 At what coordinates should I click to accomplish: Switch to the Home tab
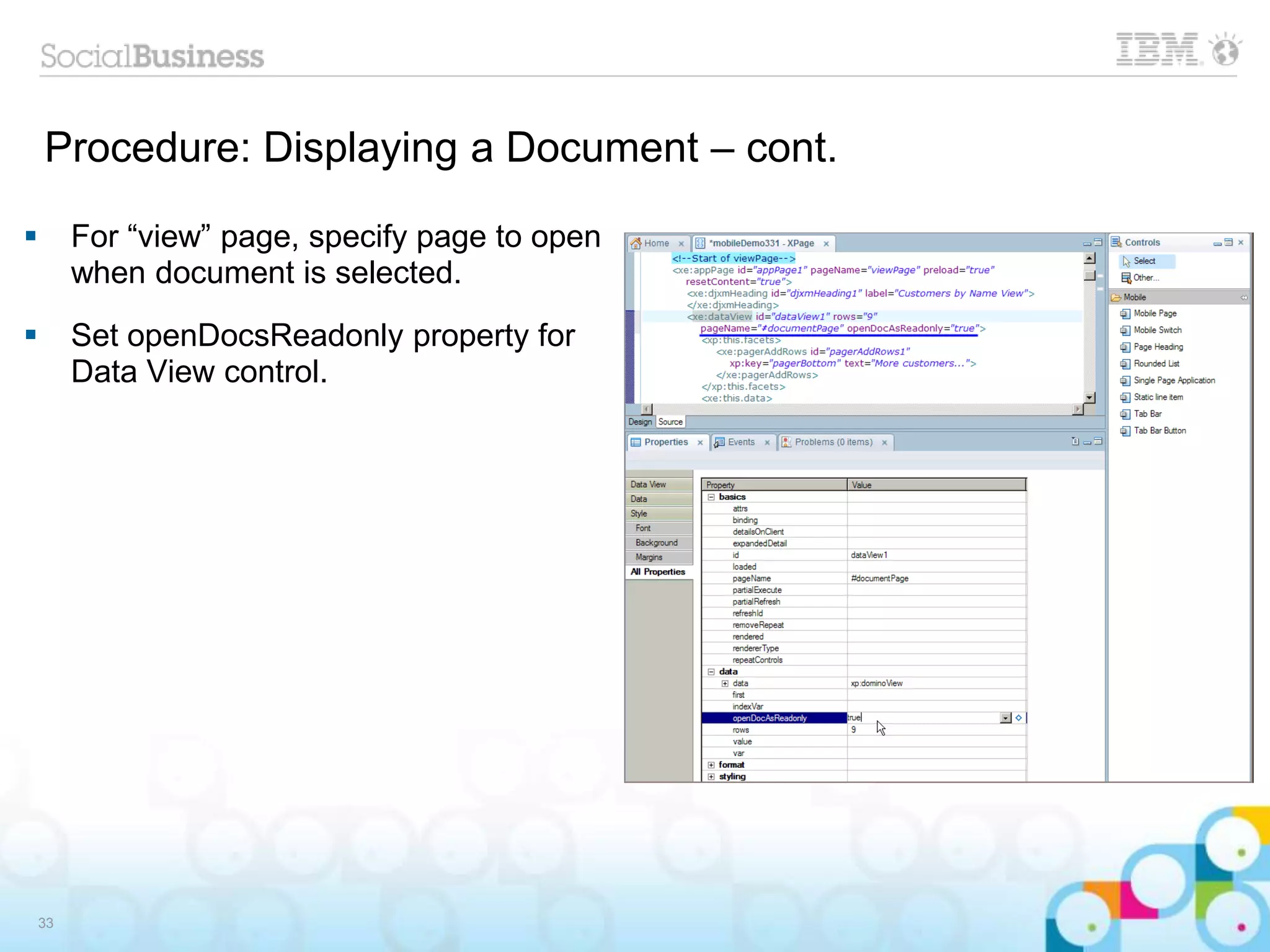(656, 243)
